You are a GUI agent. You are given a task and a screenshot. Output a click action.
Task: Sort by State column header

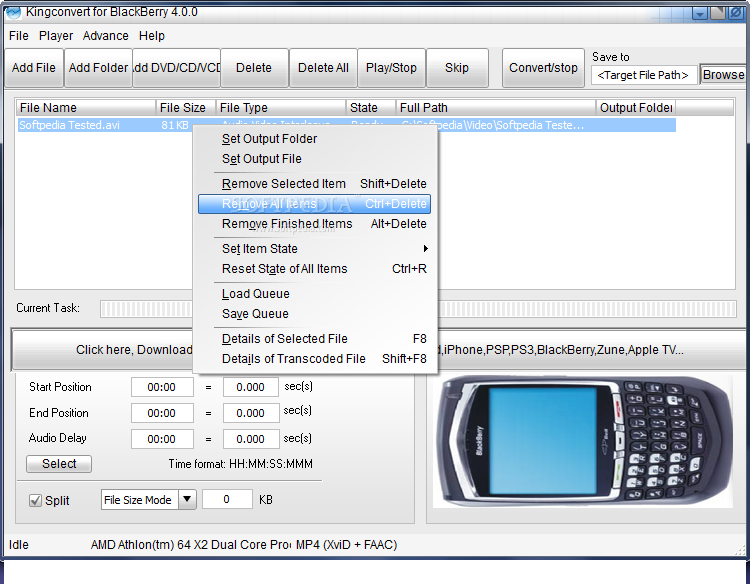371,108
